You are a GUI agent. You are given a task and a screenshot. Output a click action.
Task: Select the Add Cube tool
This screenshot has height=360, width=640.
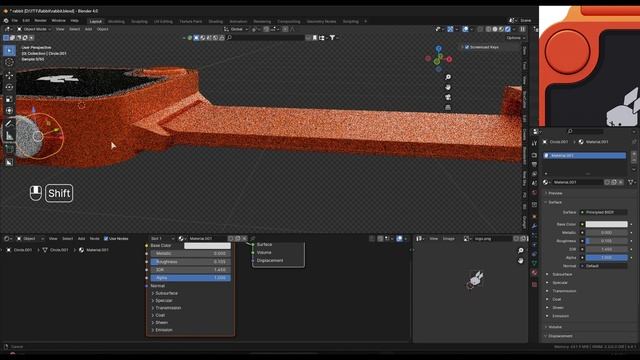point(9,149)
